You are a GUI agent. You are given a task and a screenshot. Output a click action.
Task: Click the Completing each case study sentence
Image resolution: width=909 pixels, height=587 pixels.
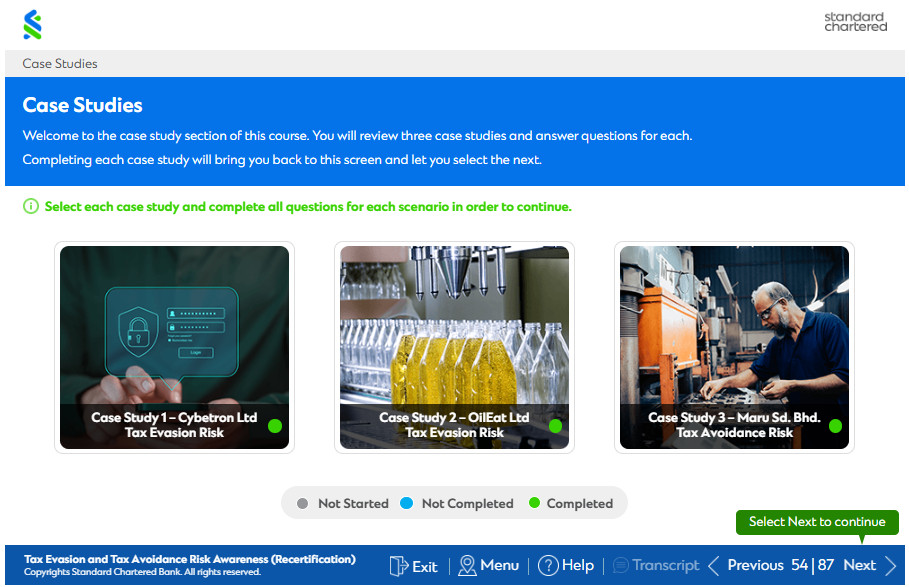(x=282, y=160)
